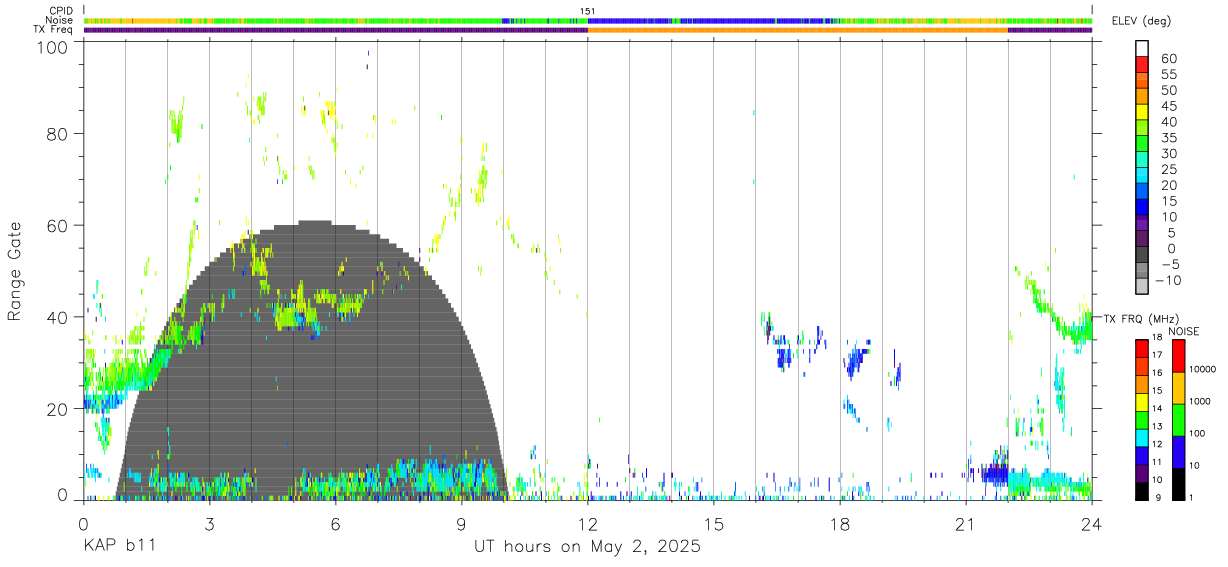Click the 100 tick on Range Gate axis
Image resolution: width=1228 pixels, height=567 pixels.
(55, 46)
